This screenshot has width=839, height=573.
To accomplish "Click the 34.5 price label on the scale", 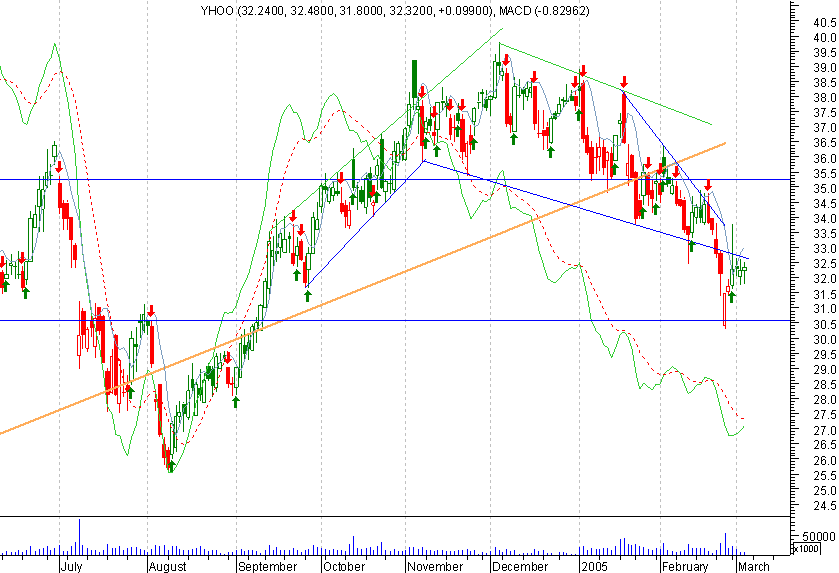I will pos(825,203).
